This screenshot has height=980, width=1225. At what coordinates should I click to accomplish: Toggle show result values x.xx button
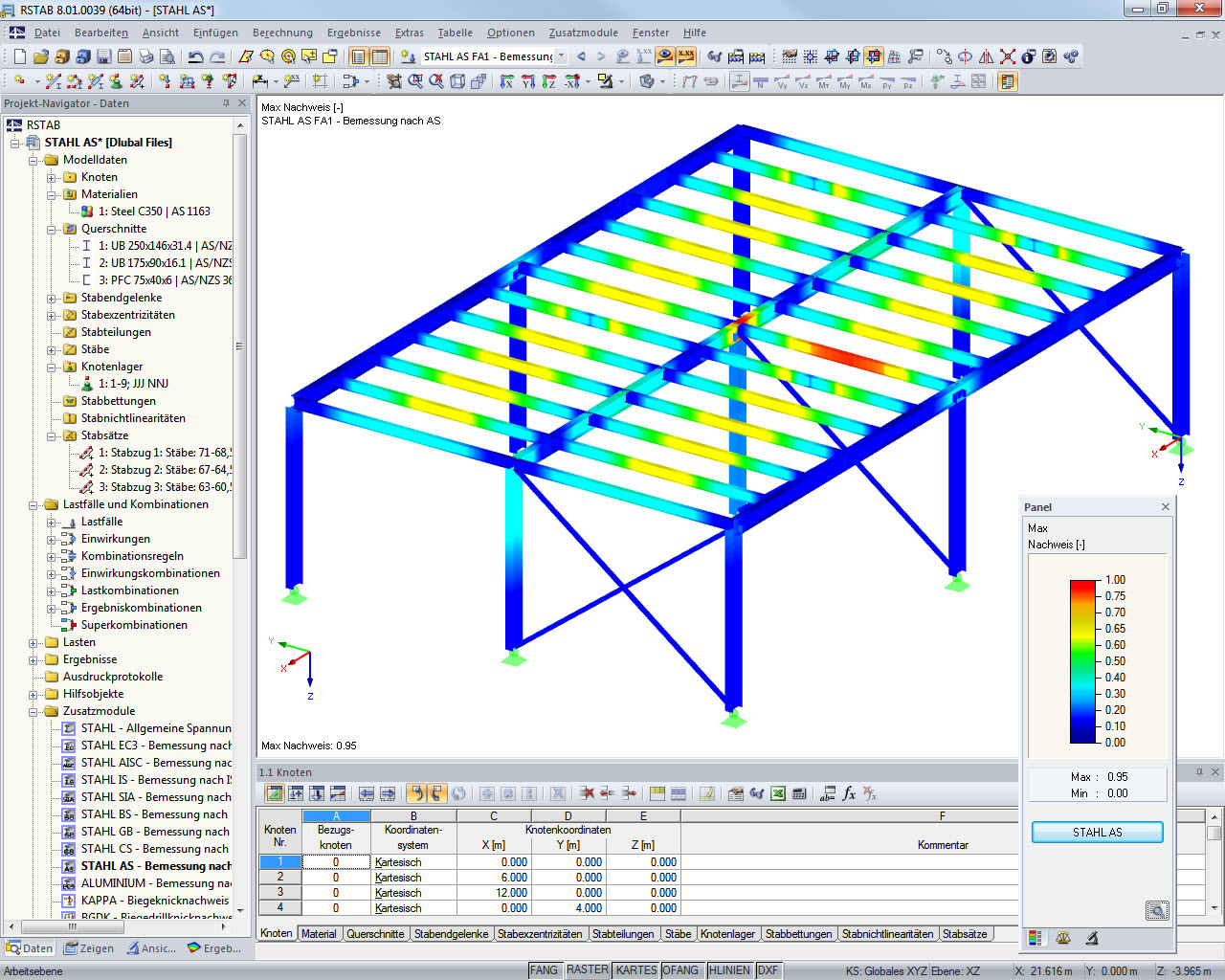coord(686,56)
